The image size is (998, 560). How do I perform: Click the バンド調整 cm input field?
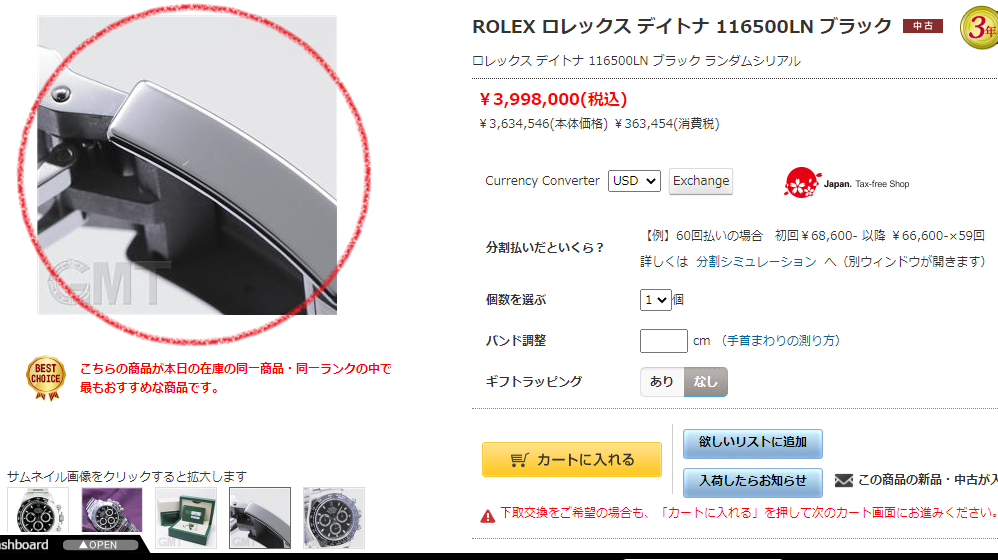(664, 340)
